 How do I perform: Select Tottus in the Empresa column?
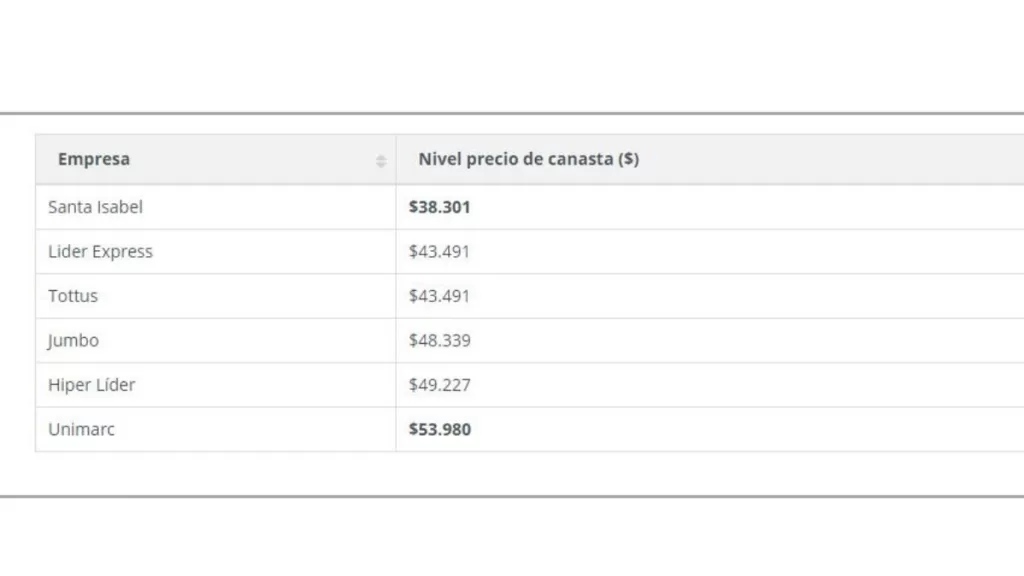73,296
